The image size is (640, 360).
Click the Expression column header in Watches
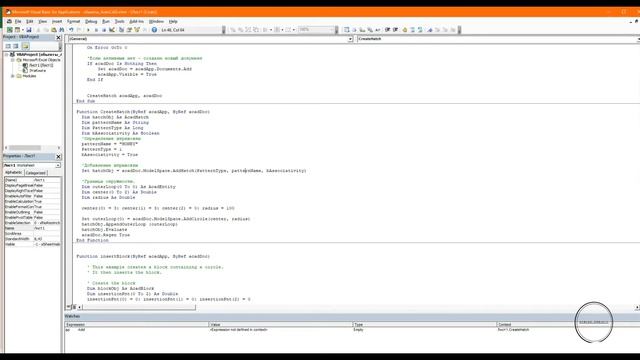point(137,324)
